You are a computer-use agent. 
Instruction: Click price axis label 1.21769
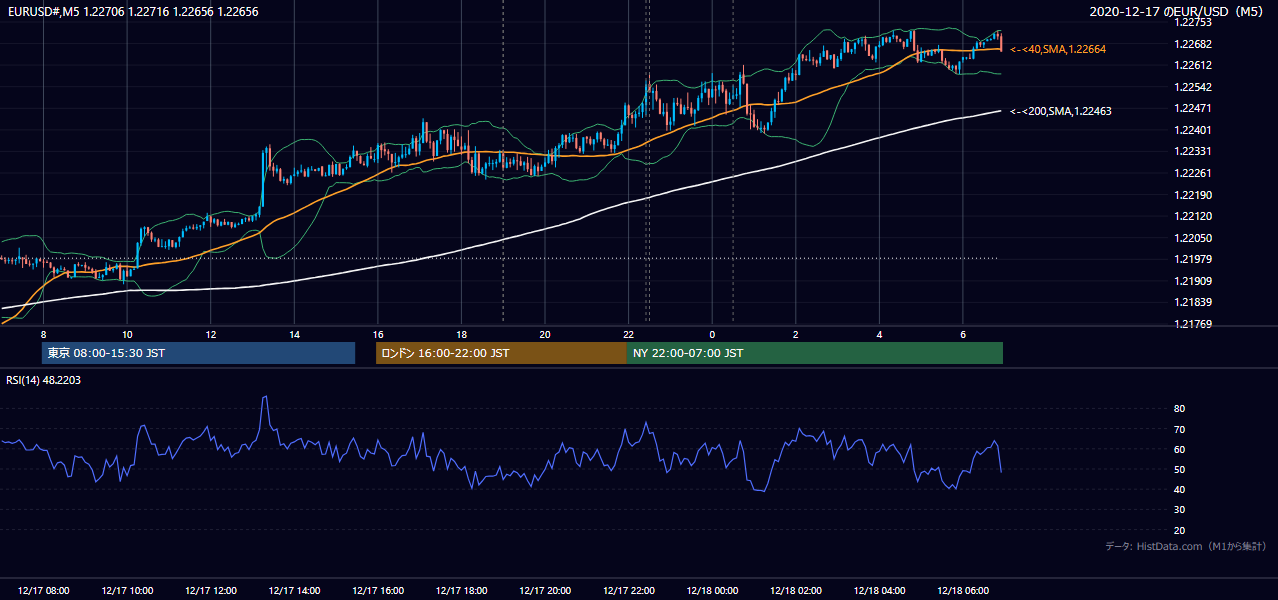[x=1191, y=324]
